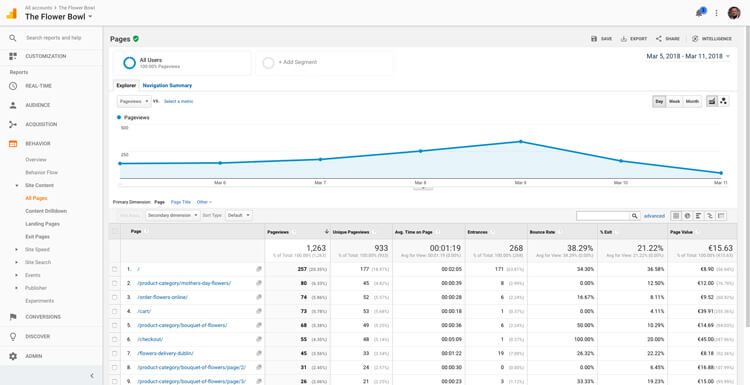Open homepage / row external link icon
Image resolution: width=750 pixels, height=385 pixels.
click(x=259, y=269)
